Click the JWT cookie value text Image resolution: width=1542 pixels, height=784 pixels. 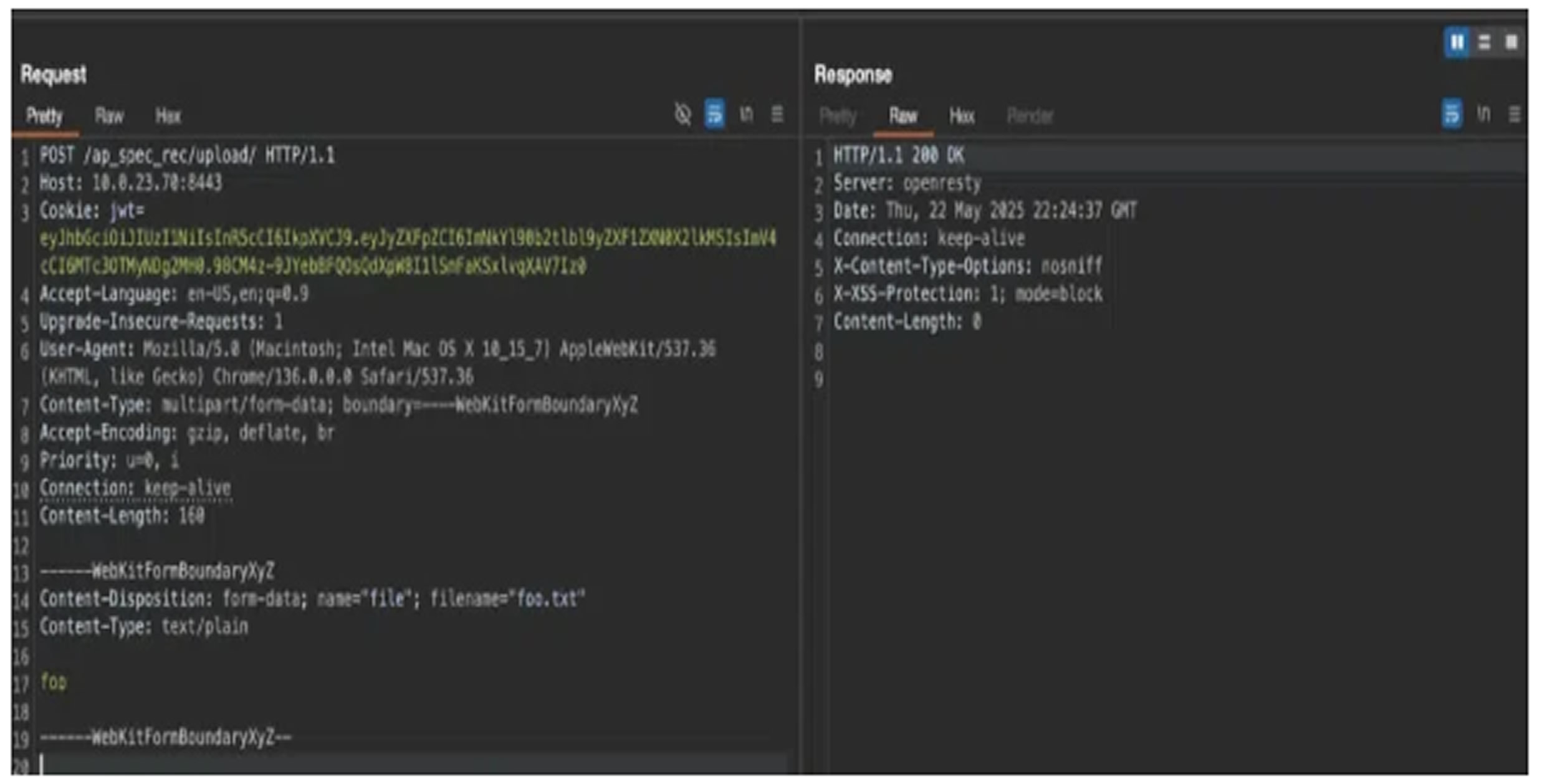[x=405, y=239]
